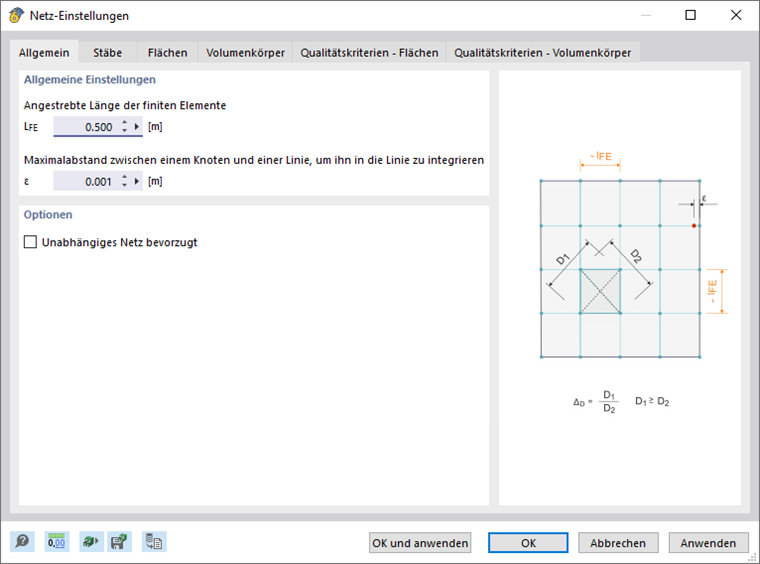Image resolution: width=760 pixels, height=564 pixels.
Task: Click the mesh diagram preview image
Action: point(620,288)
